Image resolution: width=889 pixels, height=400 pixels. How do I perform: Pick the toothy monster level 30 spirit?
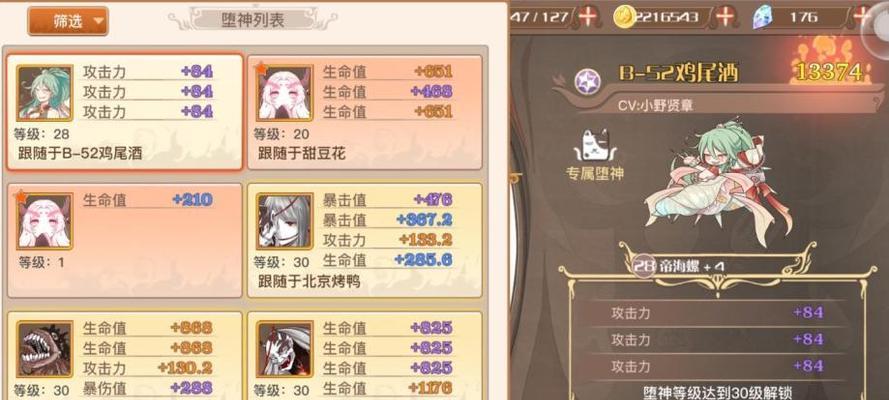point(125,355)
